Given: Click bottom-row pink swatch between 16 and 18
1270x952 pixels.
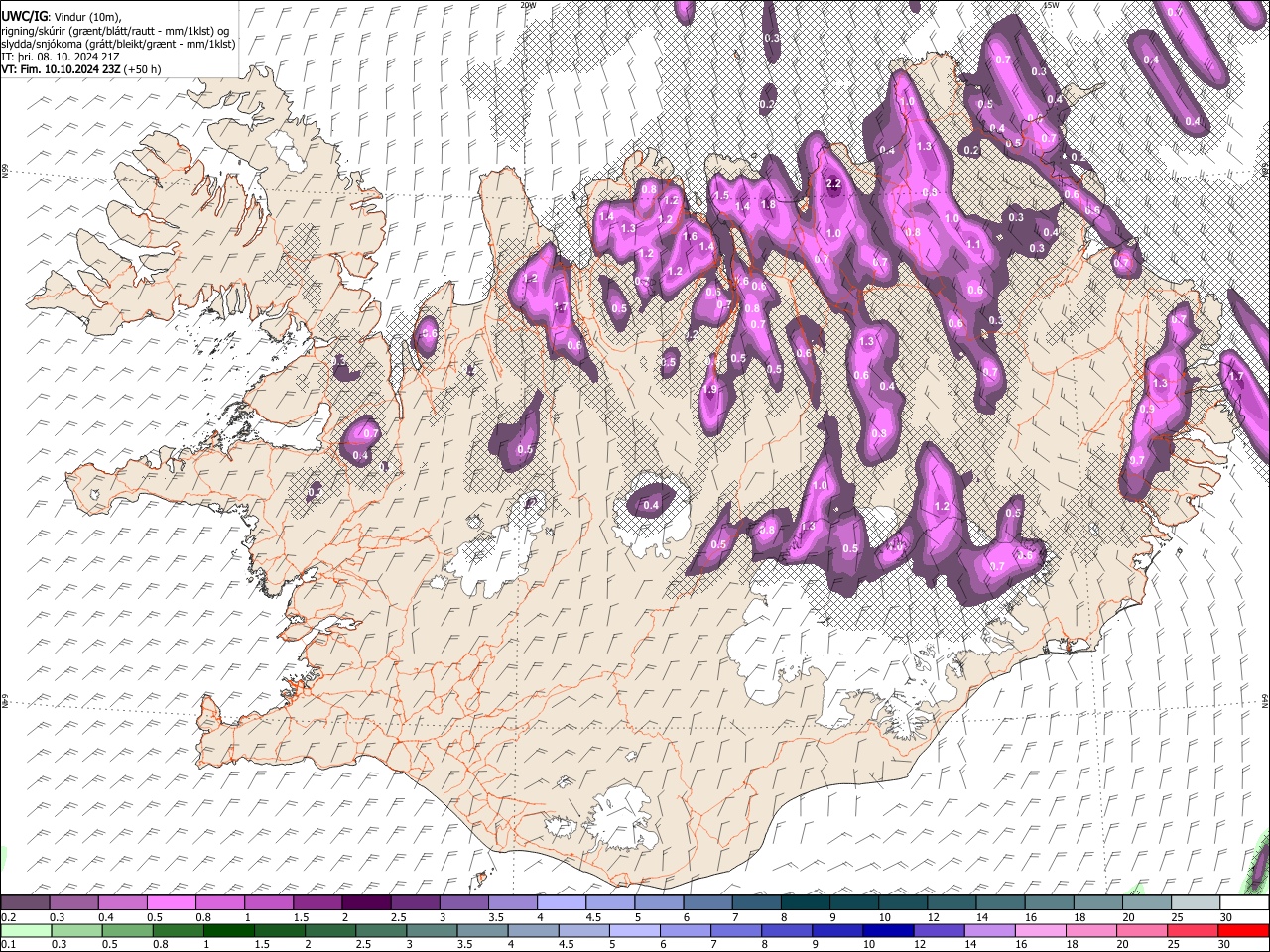Looking at the screenshot, I should tap(1041, 930).
